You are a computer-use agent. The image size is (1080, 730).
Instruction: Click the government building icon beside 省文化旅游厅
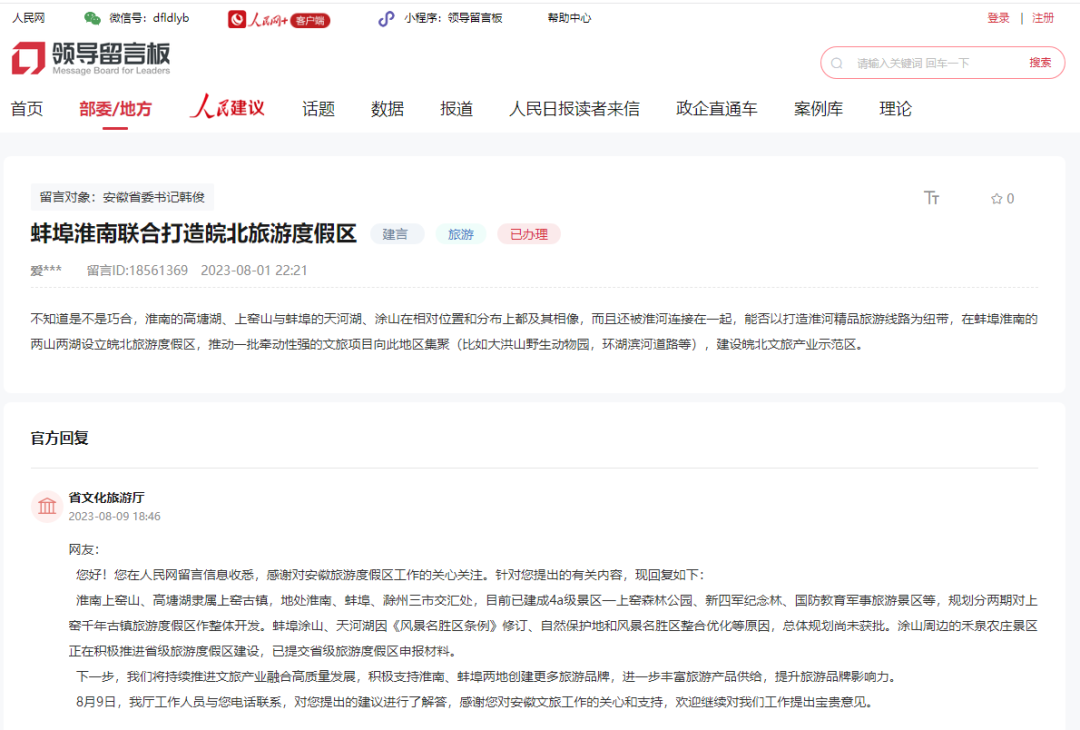pos(46,506)
